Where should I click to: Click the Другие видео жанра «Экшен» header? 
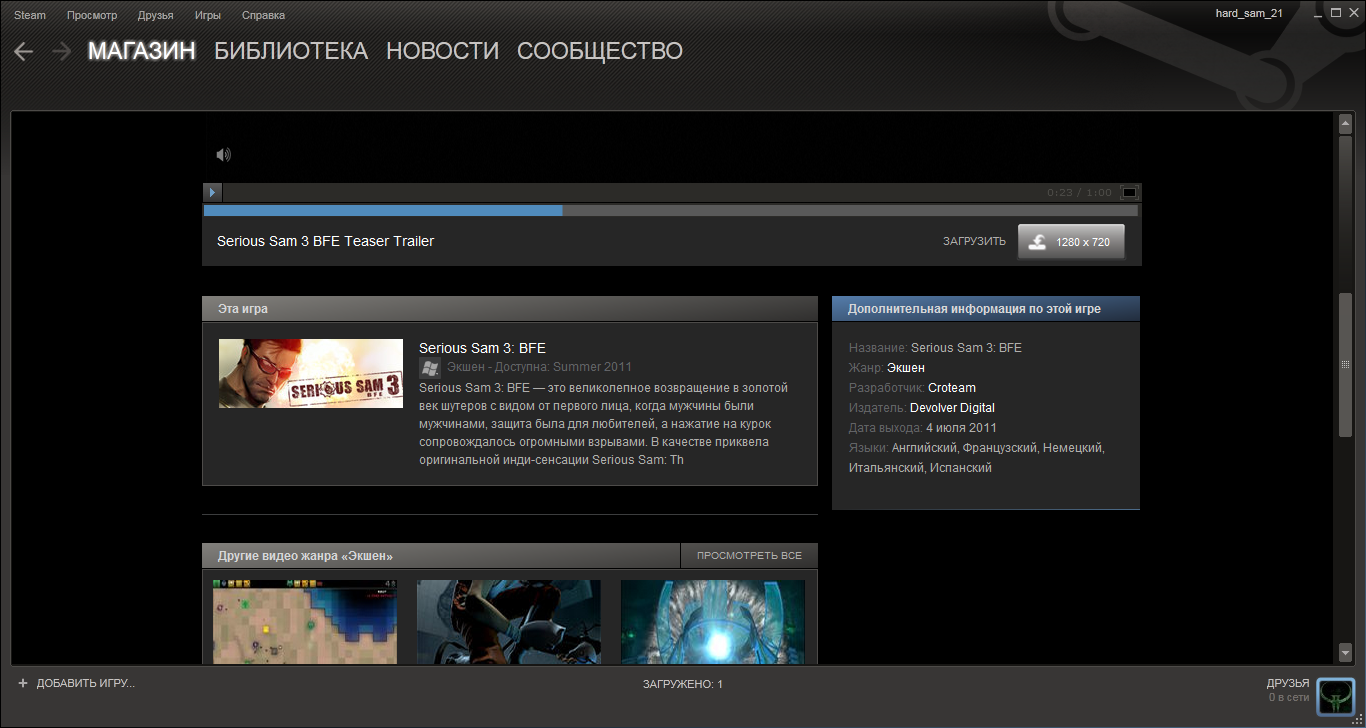(441, 556)
